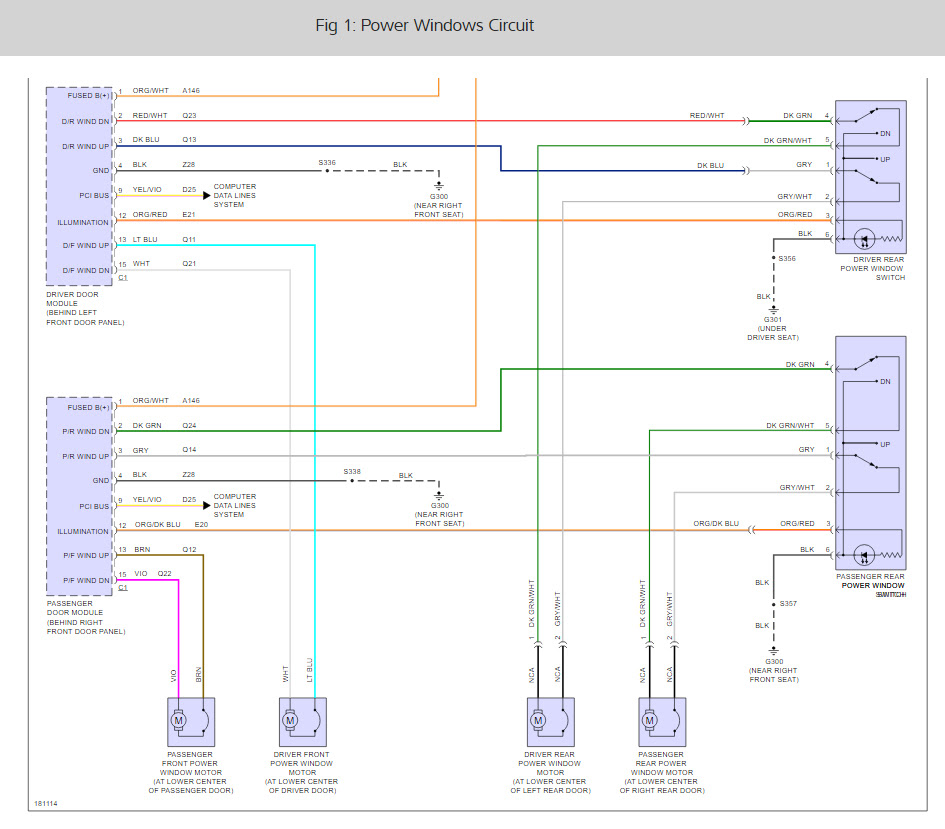This screenshot has width=945, height=829.
Task: Click the 'DK GRN Q24' wire label
Action: 165,425
